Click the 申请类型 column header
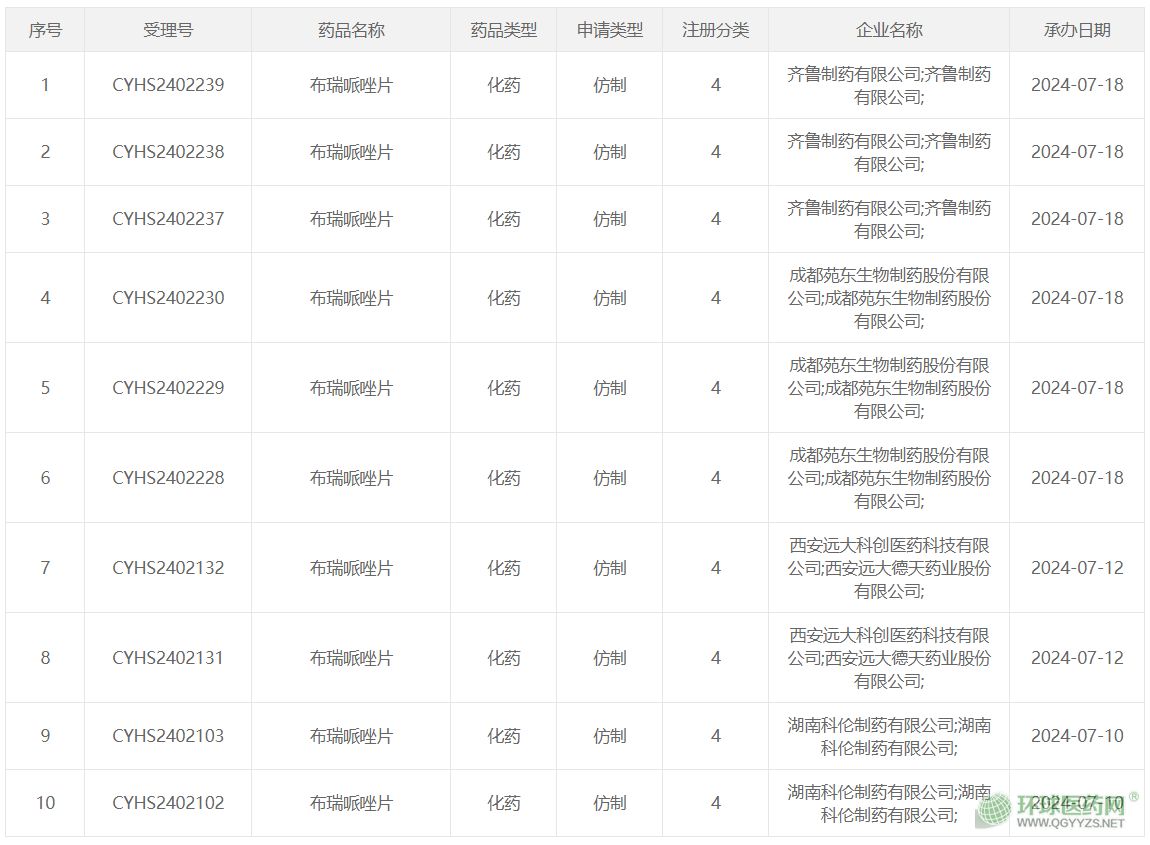Viewport: 1150px width, 845px height. coord(609,30)
